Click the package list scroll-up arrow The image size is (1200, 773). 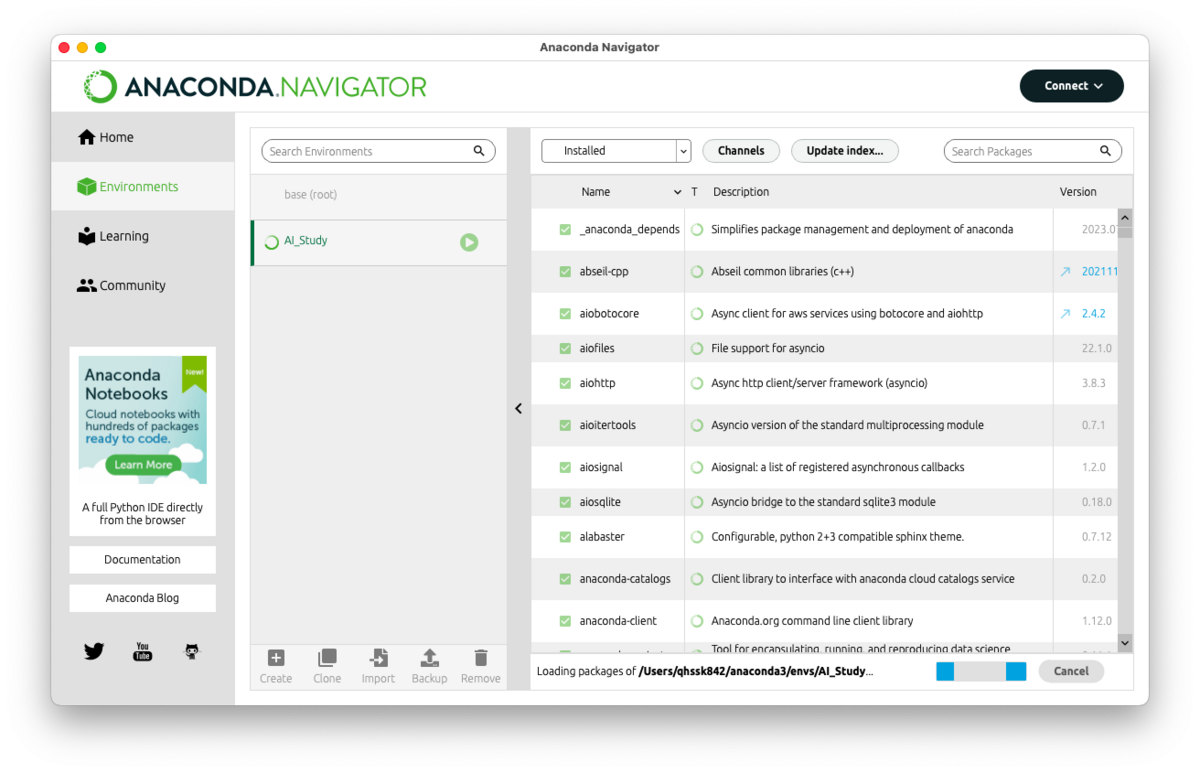(1125, 217)
